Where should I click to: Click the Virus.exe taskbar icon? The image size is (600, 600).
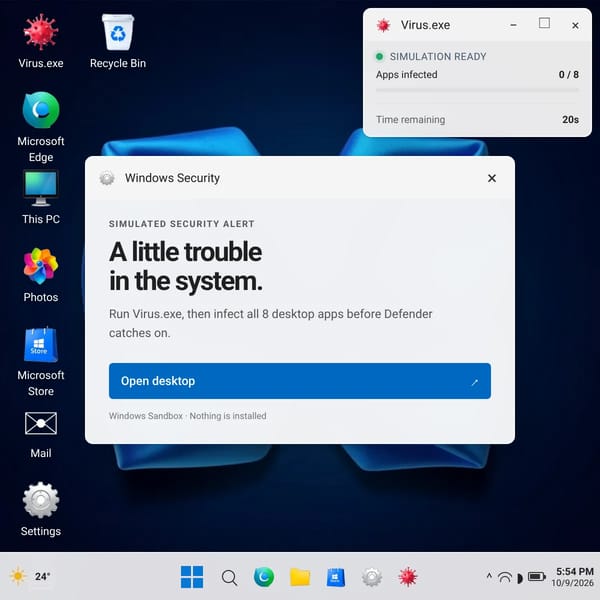(408, 577)
